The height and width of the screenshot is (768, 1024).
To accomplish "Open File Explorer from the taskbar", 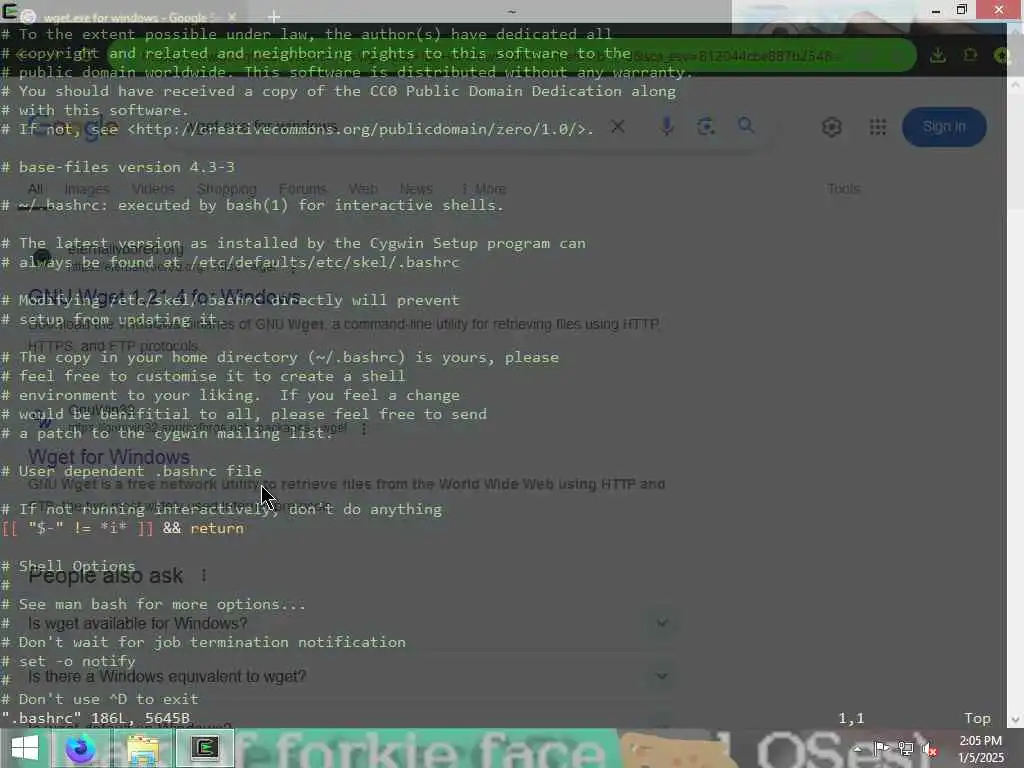I will click(143, 748).
